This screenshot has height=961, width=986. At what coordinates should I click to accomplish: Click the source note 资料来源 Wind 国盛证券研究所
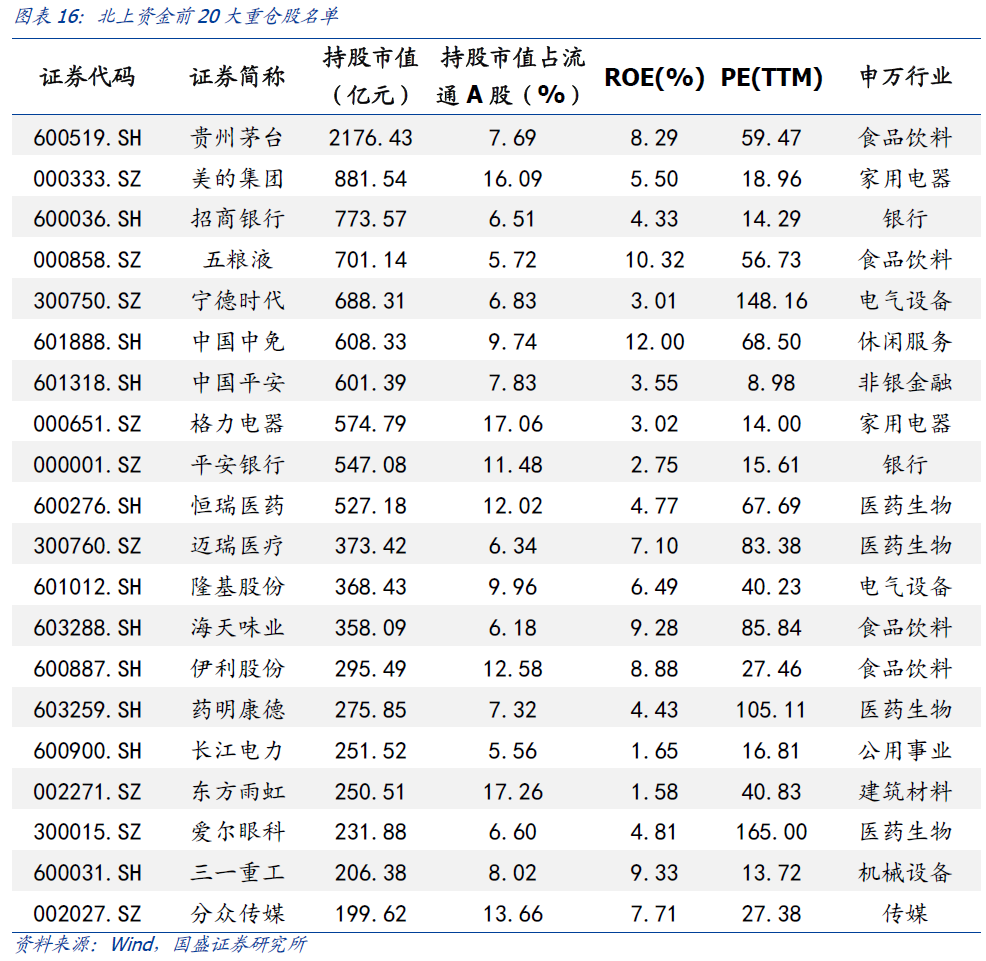point(161,945)
